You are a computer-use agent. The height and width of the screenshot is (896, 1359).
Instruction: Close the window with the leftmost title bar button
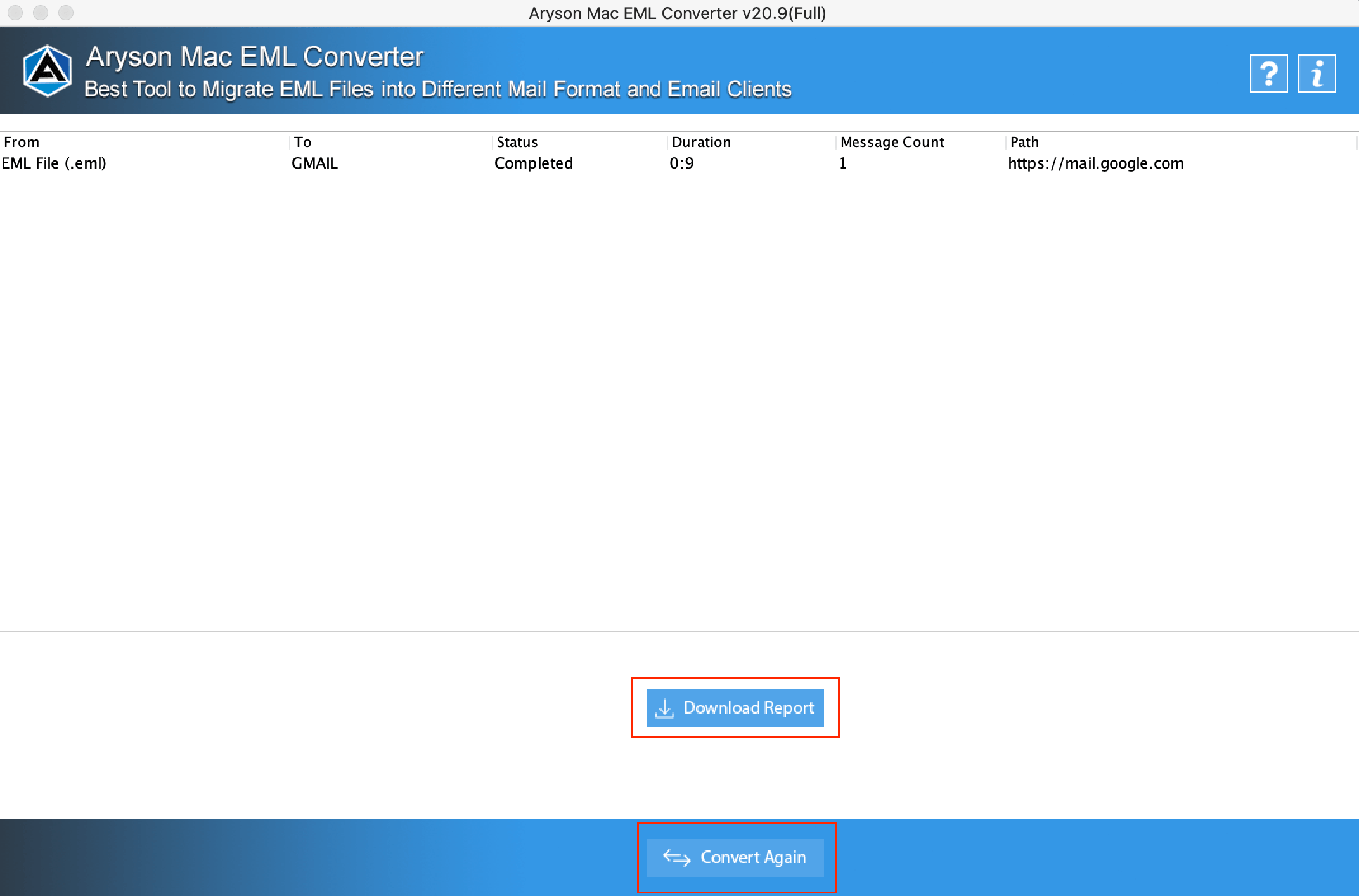coord(15,13)
